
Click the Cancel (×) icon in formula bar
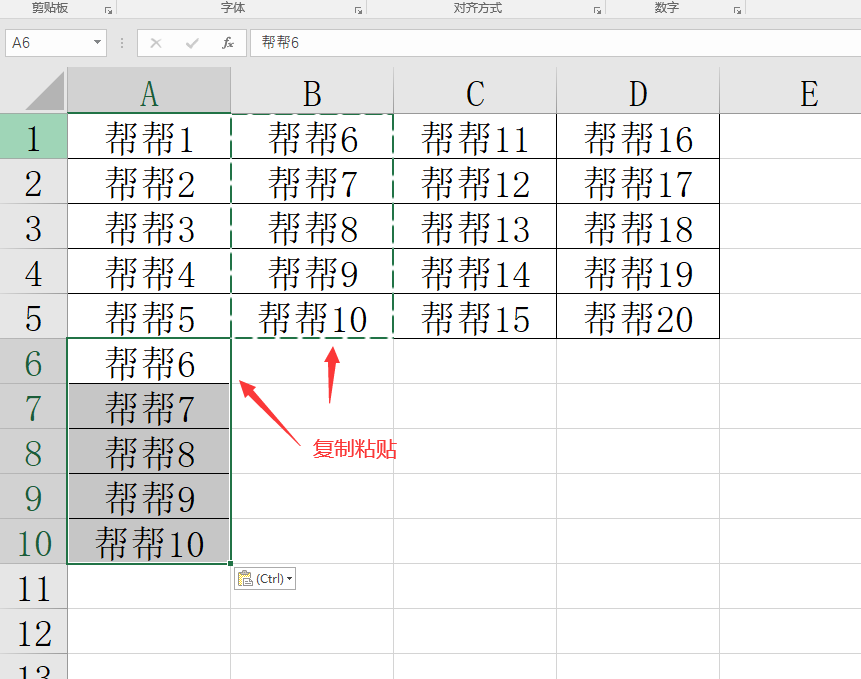click(x=156, y=43)
